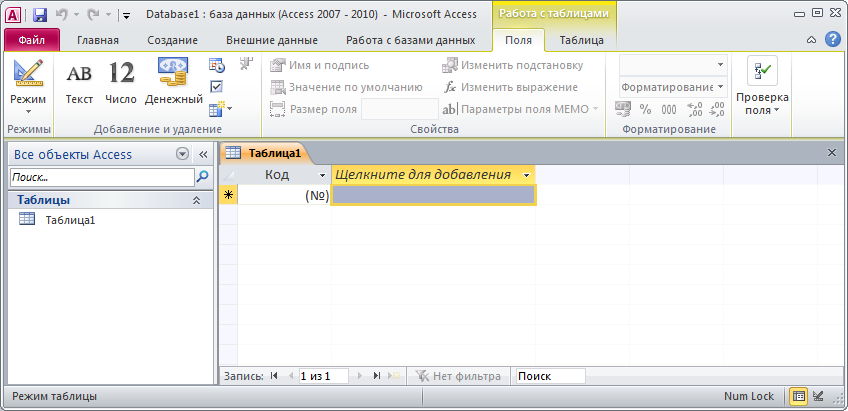Image resolution: width=848 pixels, height=411 pixels.
Task: Click the record number box 1 из 1
Action: pos(323,376)
